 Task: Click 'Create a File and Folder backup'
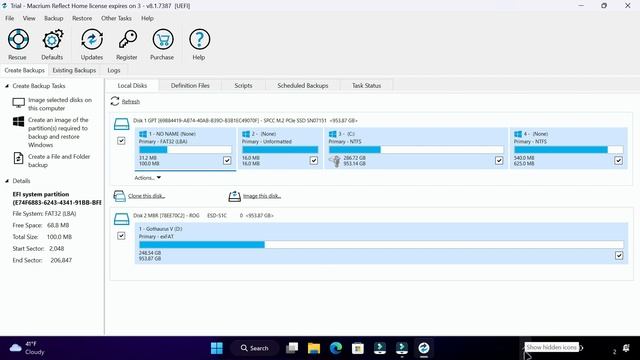point(59,161)
